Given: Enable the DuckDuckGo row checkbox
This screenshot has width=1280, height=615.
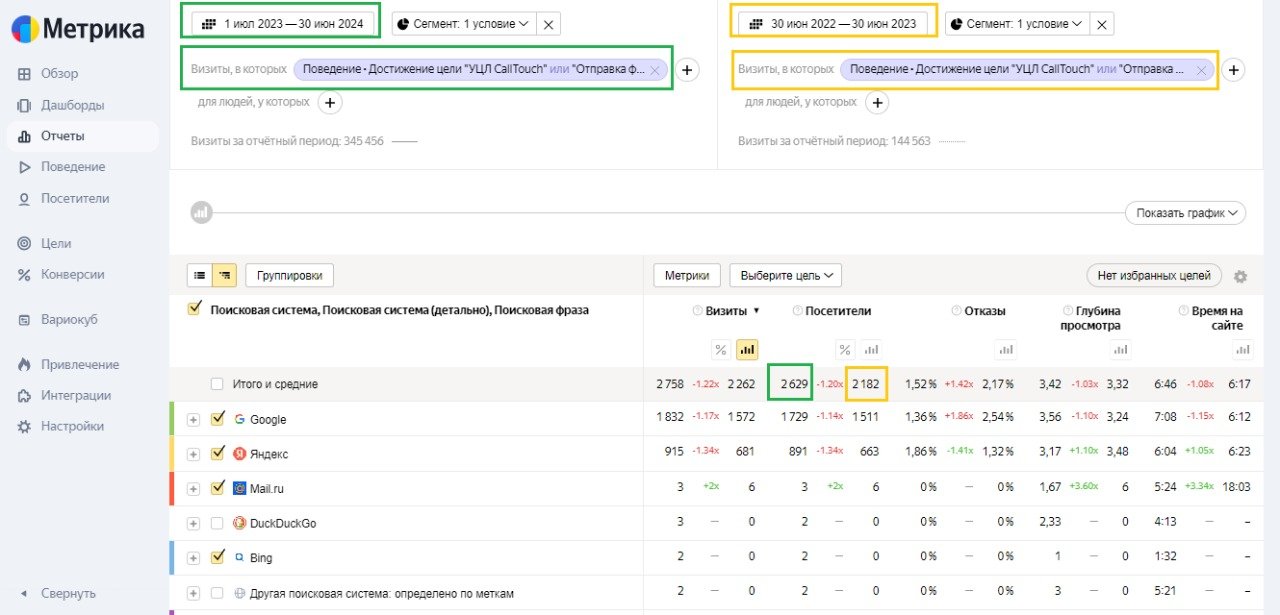Looking at the screenshot, I should coord(218,523).
